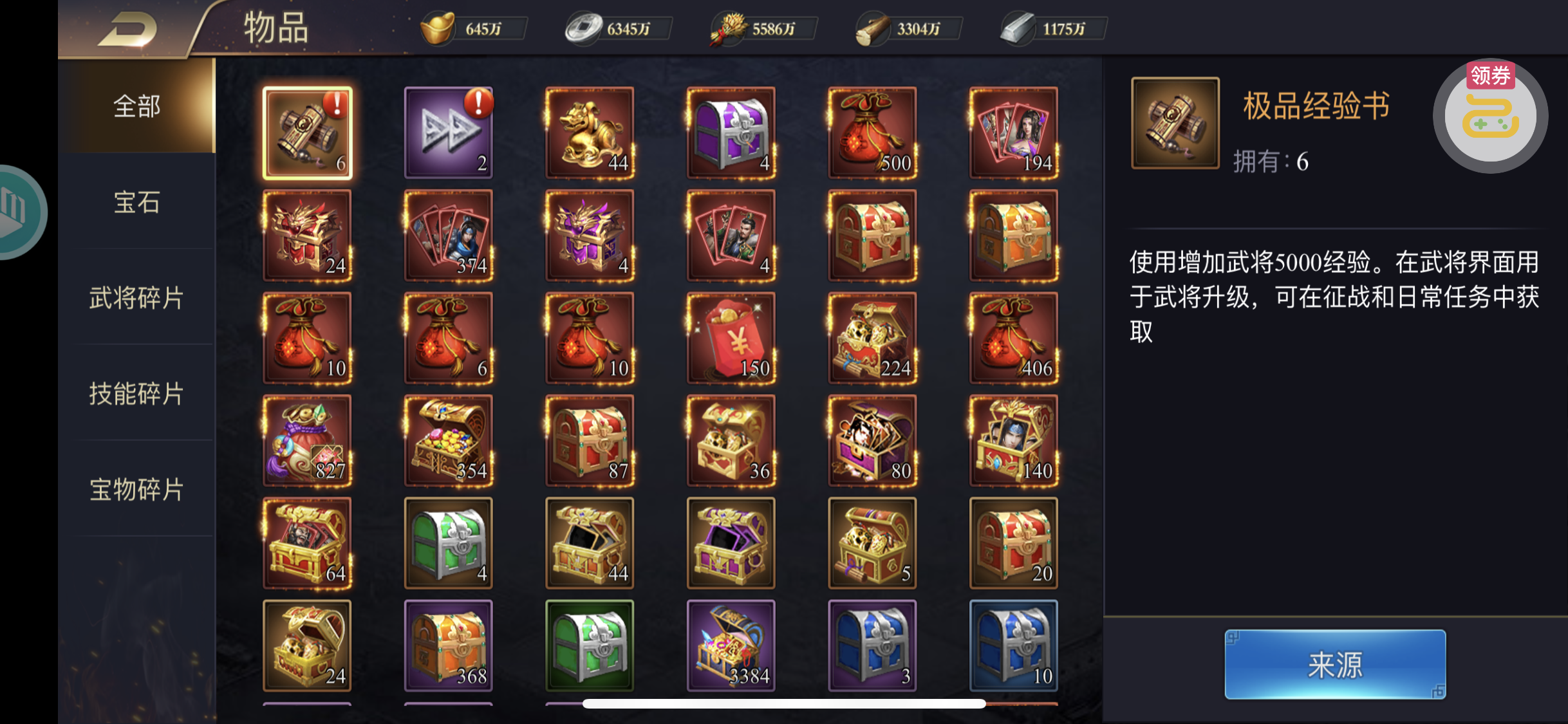Switch to the 宝石 tab
Image resolution: width=1568 pixels, height=724 pixels.
(136, 202)
